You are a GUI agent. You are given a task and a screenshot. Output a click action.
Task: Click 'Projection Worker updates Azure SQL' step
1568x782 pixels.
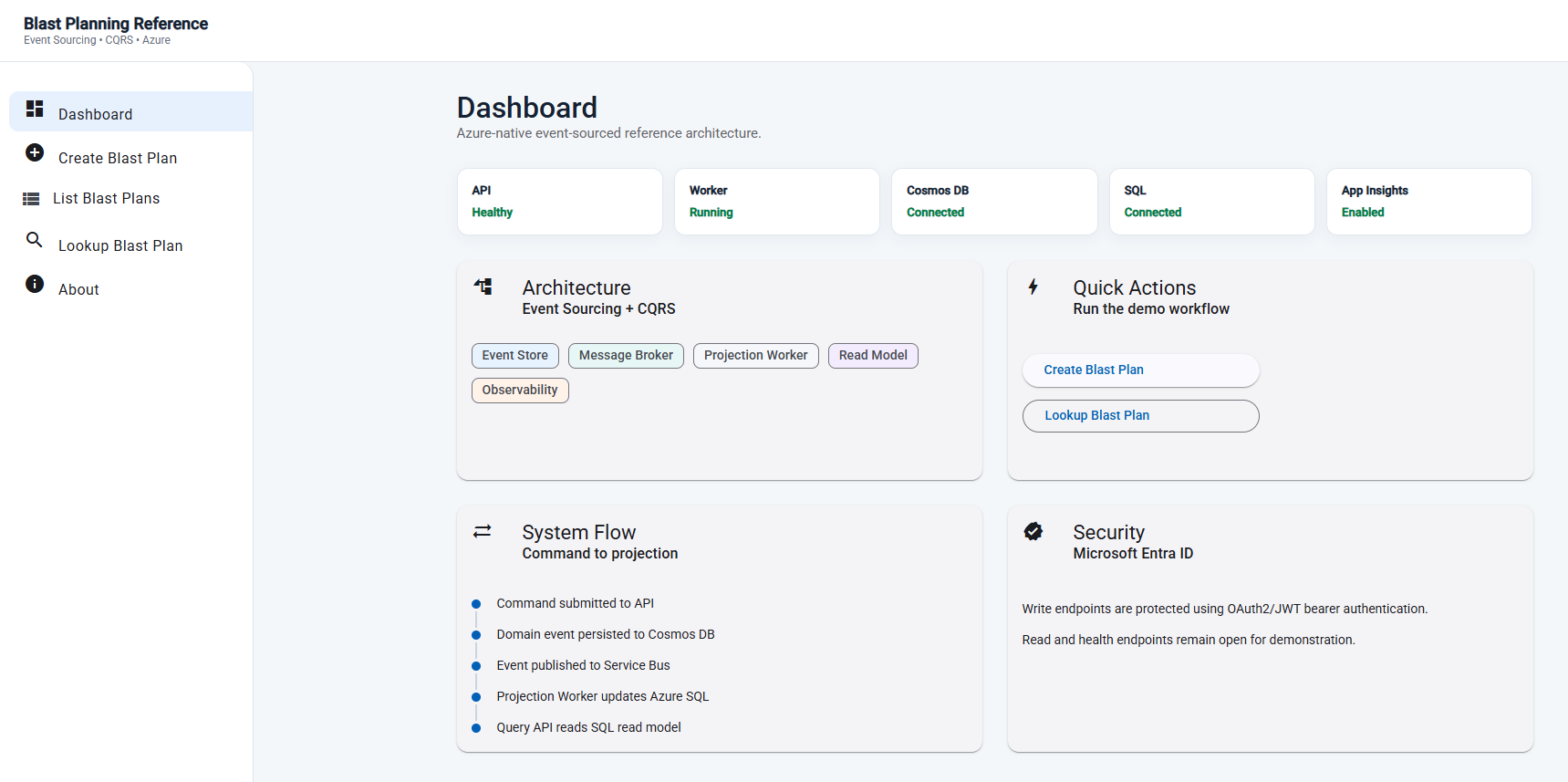pos(603,696)
